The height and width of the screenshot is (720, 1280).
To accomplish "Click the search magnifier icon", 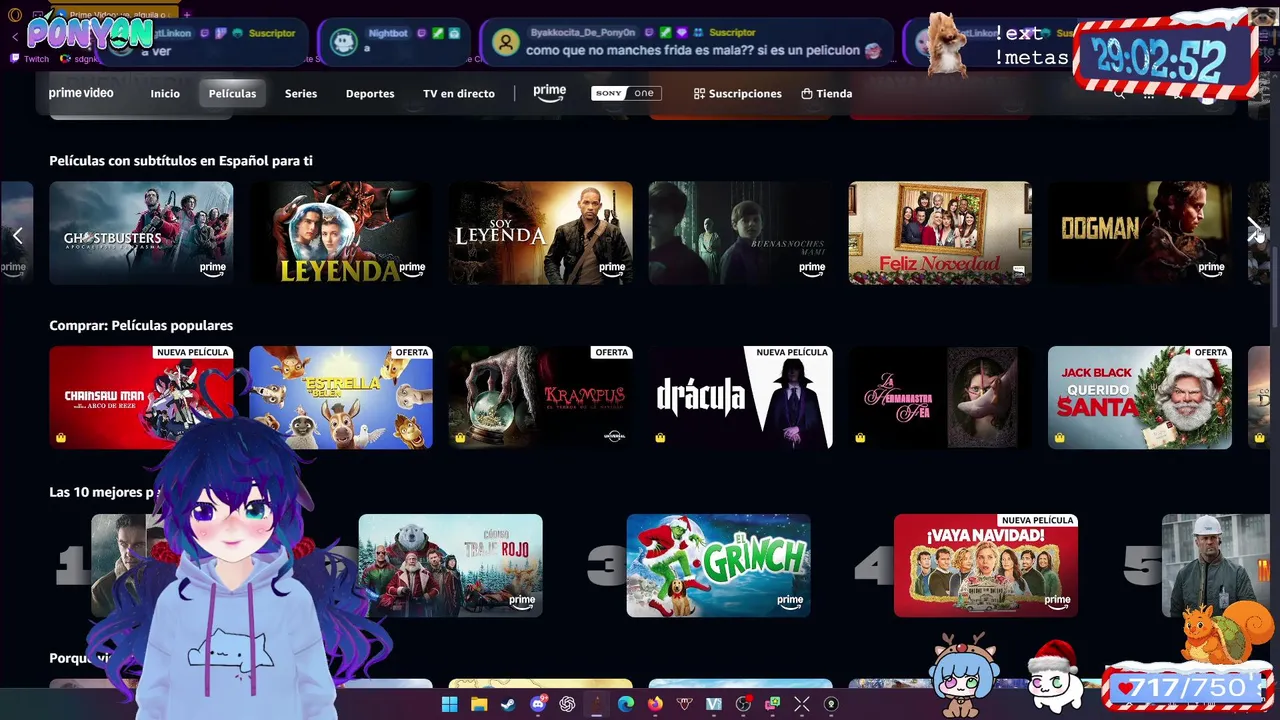I will point(1119,93).
